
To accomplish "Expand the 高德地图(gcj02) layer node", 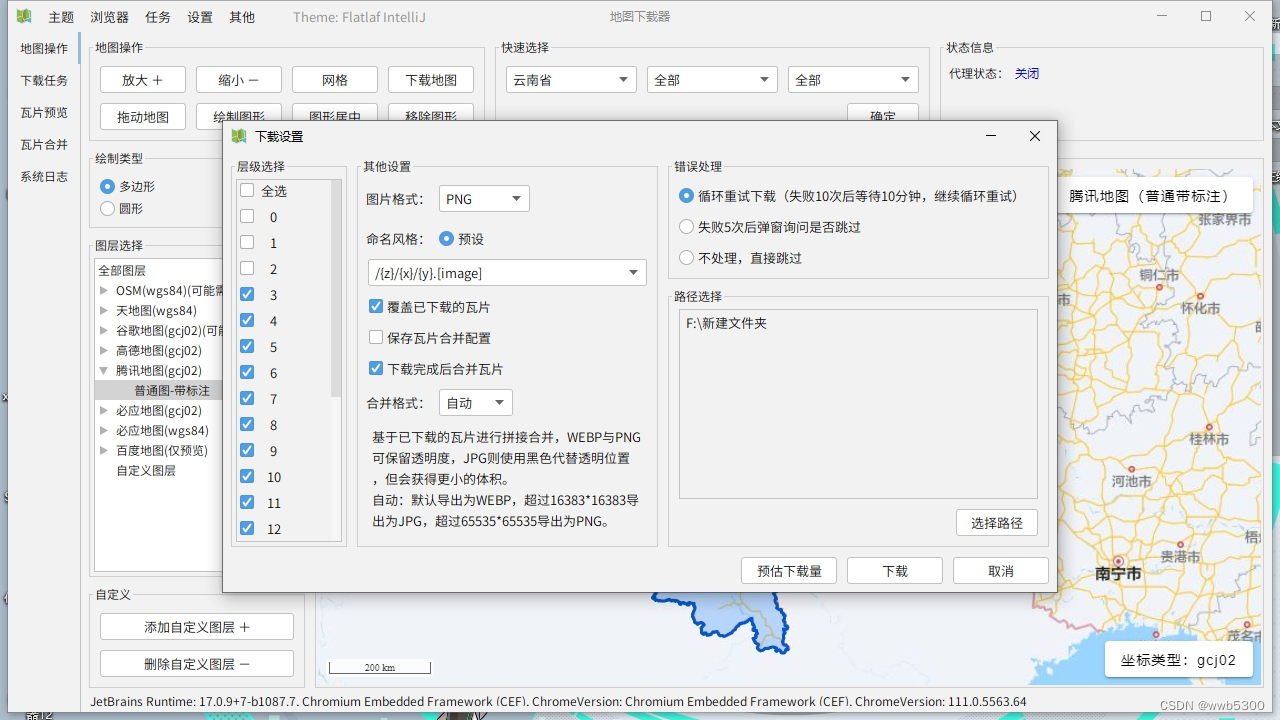I will pos(104,351).
